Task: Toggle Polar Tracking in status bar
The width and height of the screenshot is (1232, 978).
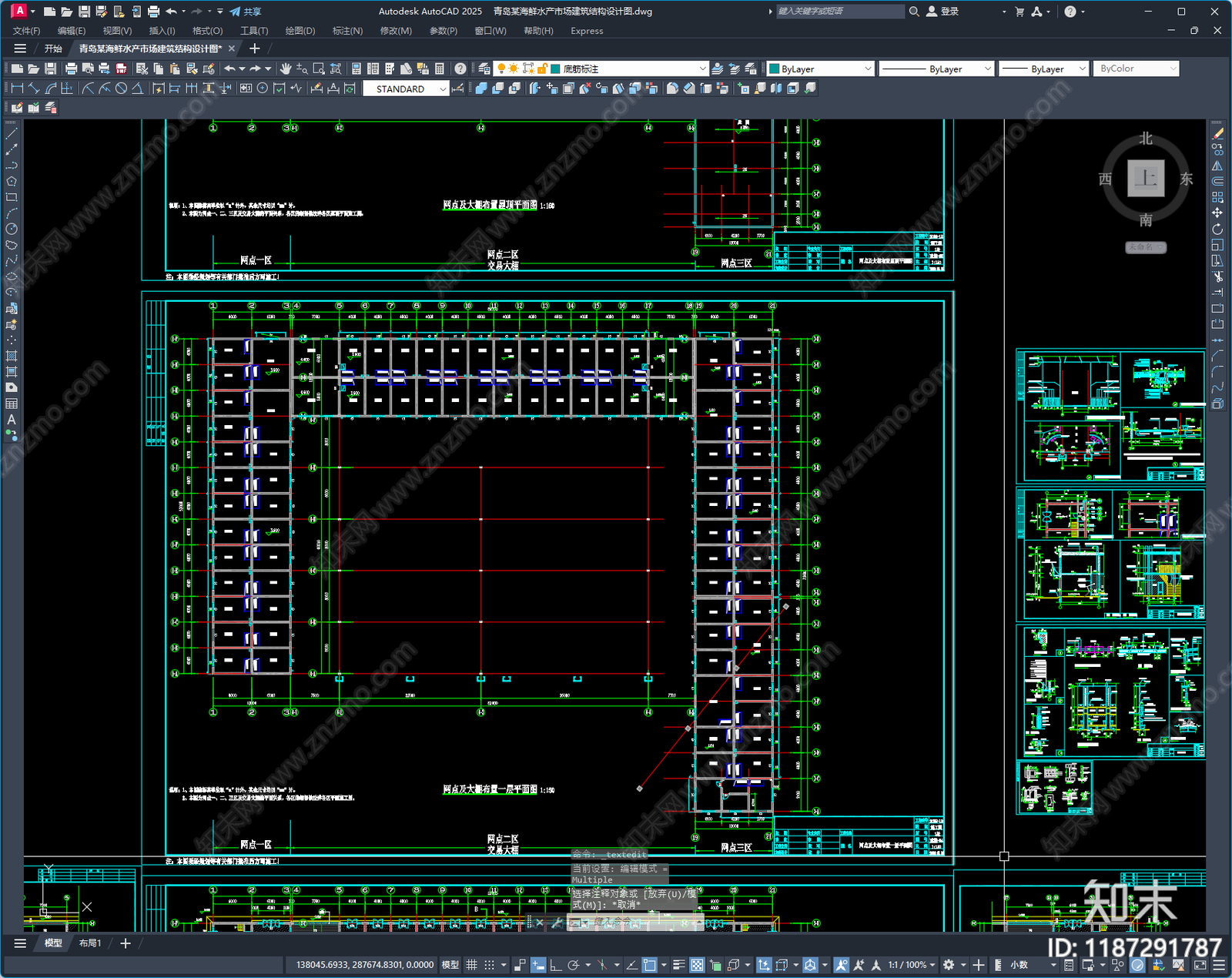Action: pyautogui.click(x=573, y=965)
